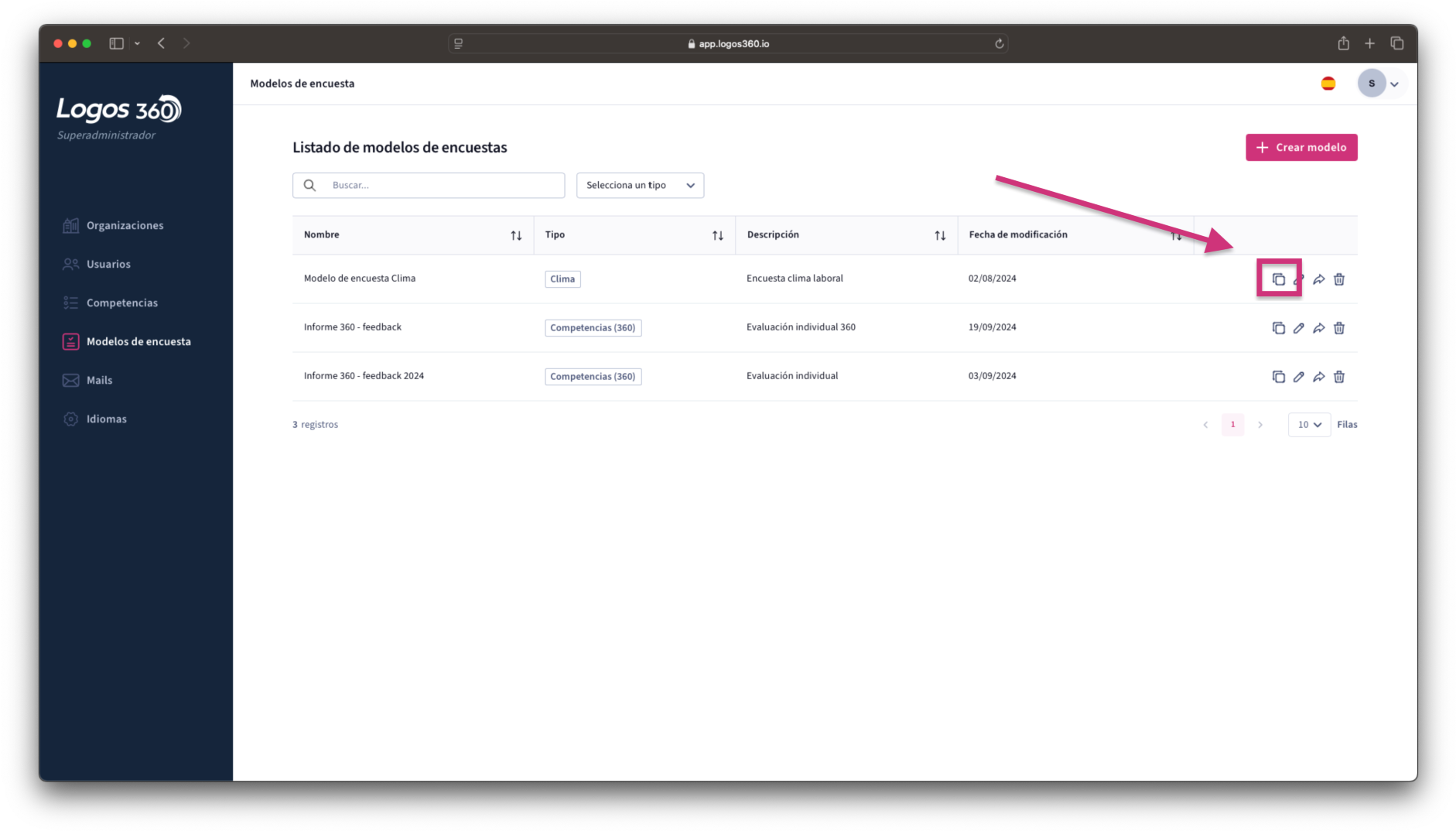Expand the Selecciona un tipo dropdown
Viewport: 1456px width, 831px height.
click(x=640, y=185)
